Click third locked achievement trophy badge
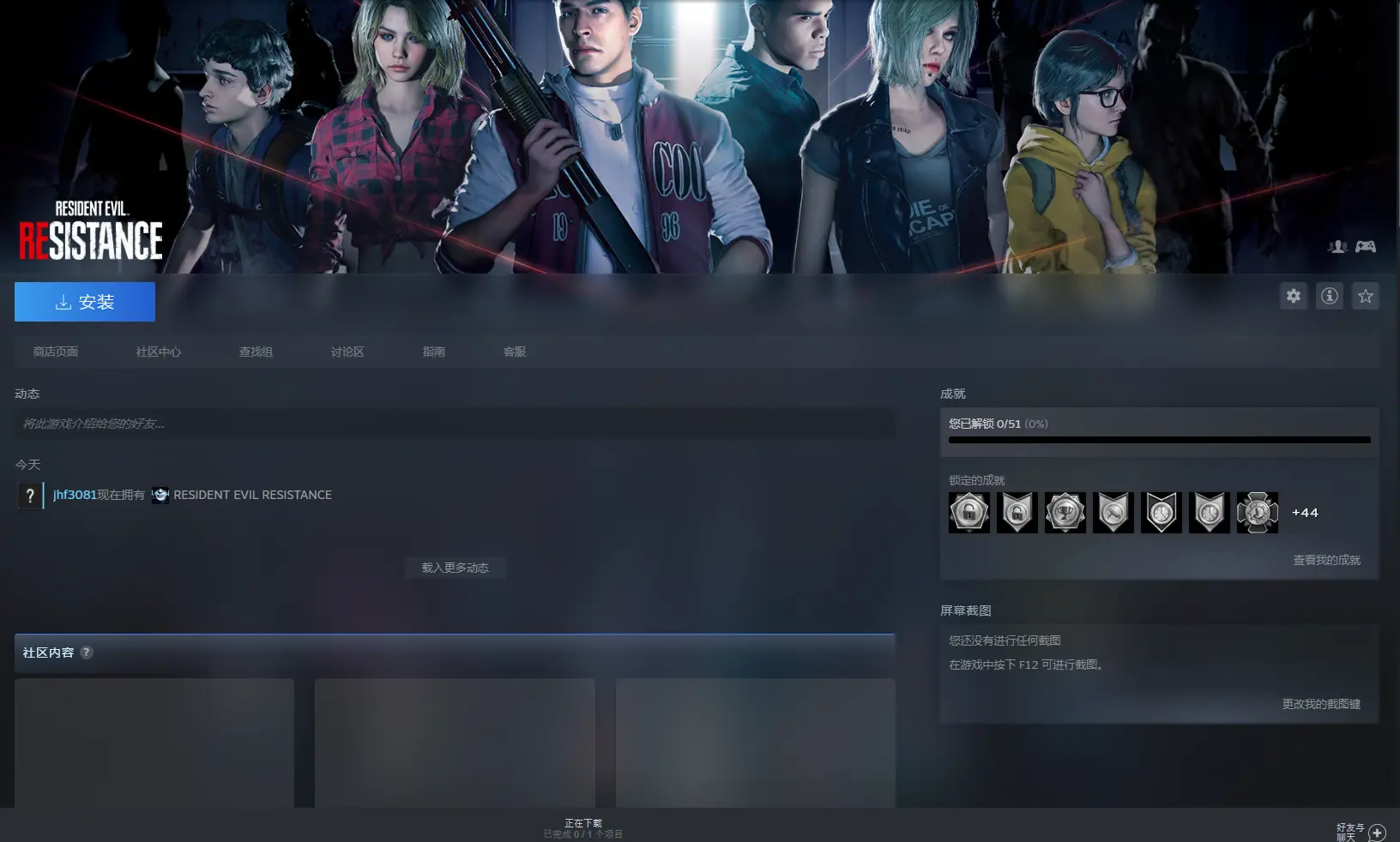The height and width of the screenshot is (842, 1400). pos(1065,513)
